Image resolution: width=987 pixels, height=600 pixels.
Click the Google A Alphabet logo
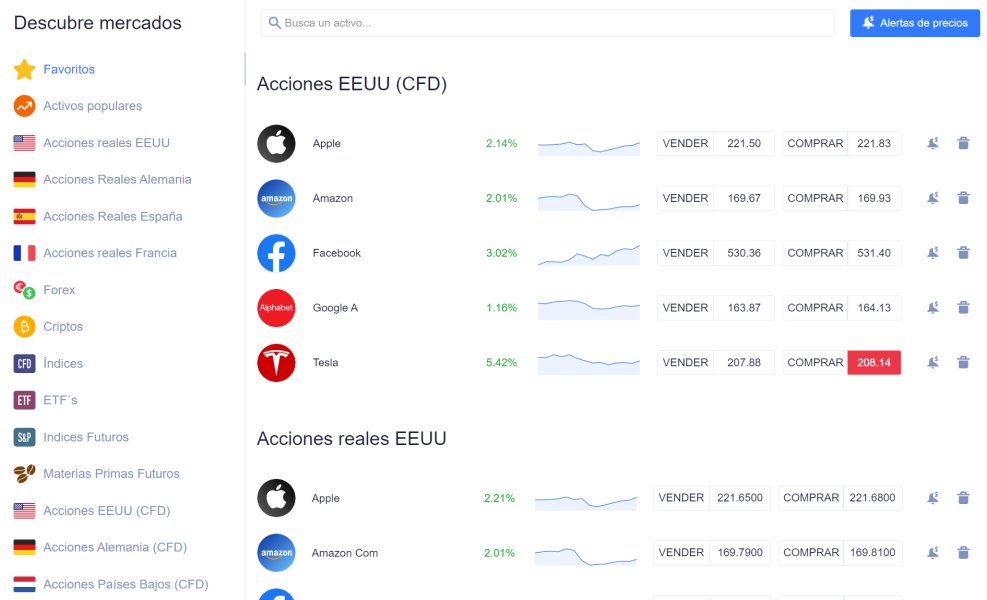point(276,308)
